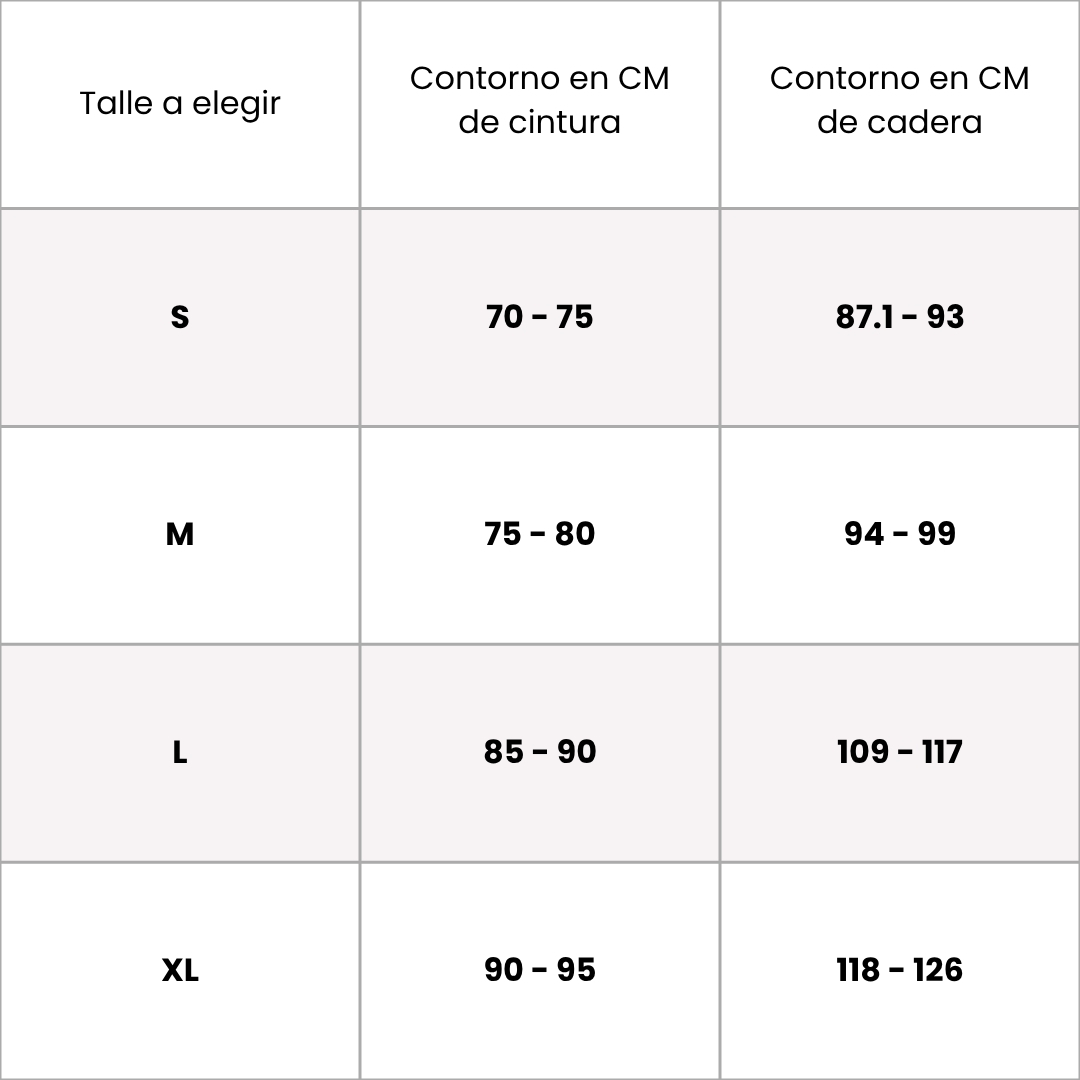Screen dimensions: 1080x1080
Task: Click the size XL label
Action: tap(180, 970)
